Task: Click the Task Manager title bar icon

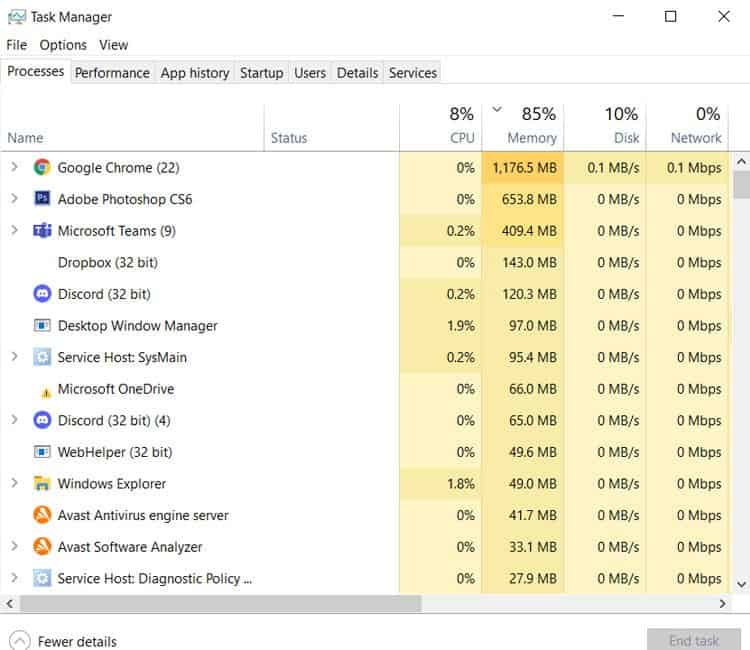Action: pyautogui.click(x=17, y=17)
